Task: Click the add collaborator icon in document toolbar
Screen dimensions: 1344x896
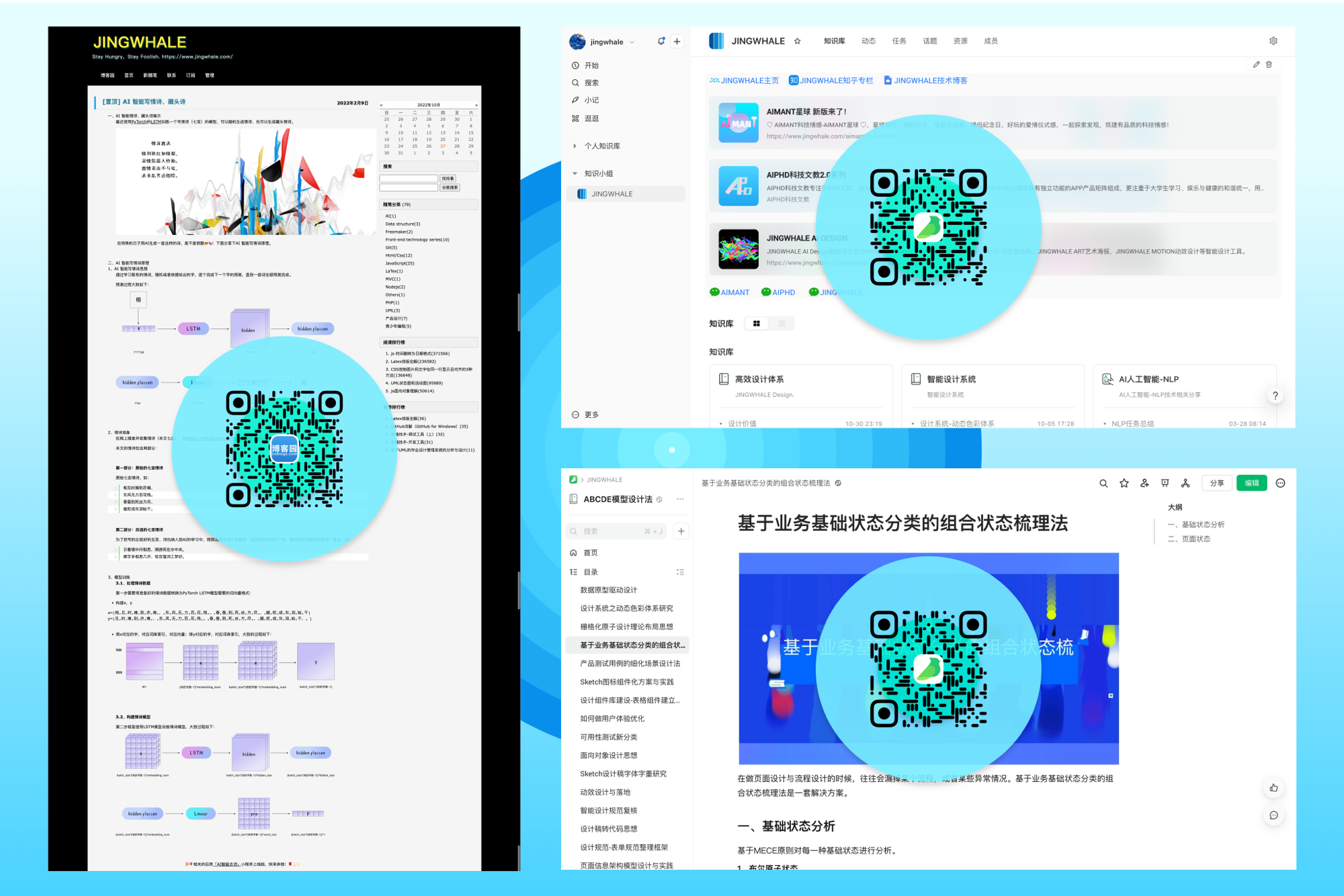Action: [1144, 483]
